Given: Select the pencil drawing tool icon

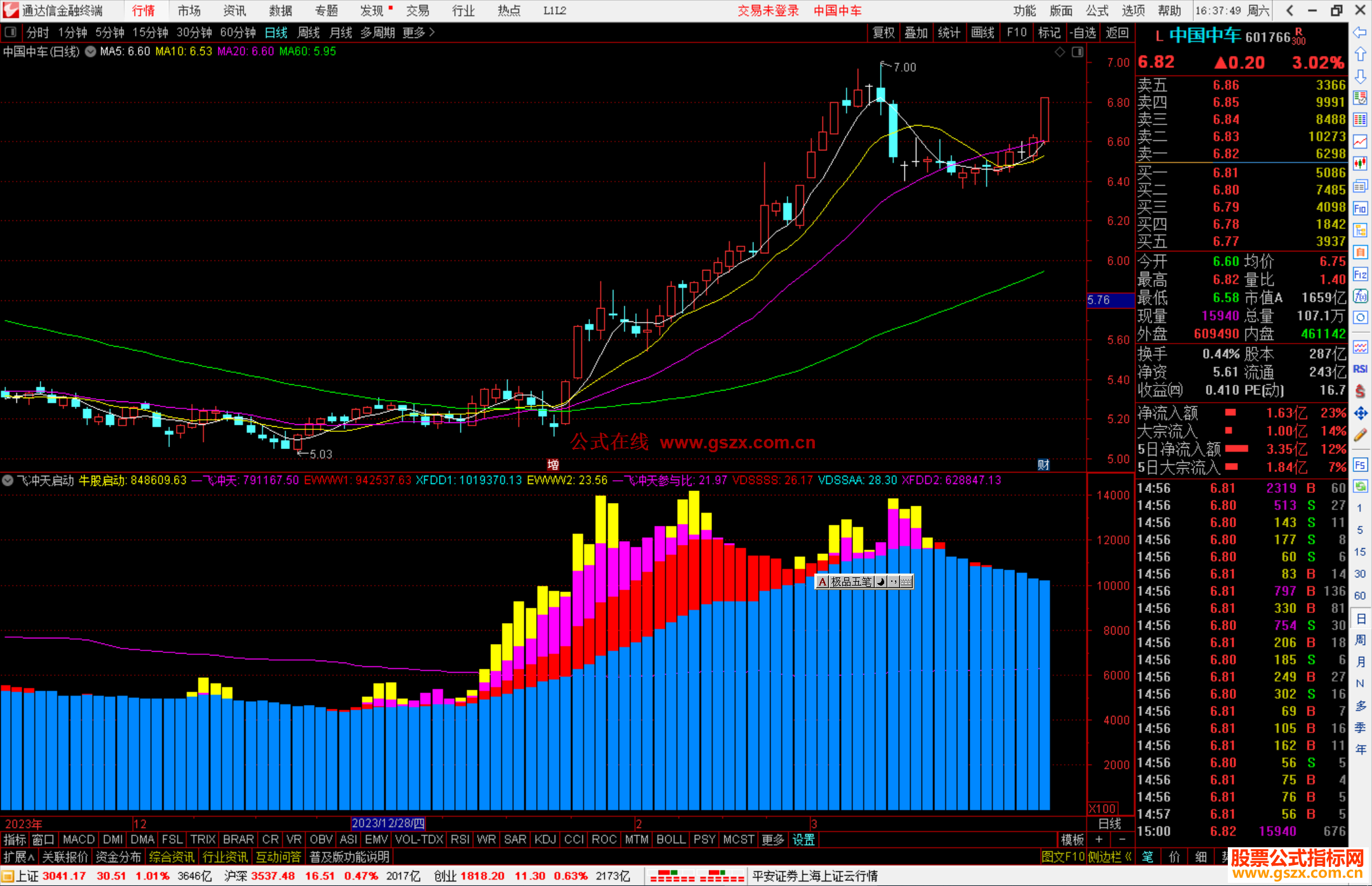Looking at the screenshot, I should click(1360, 436).
